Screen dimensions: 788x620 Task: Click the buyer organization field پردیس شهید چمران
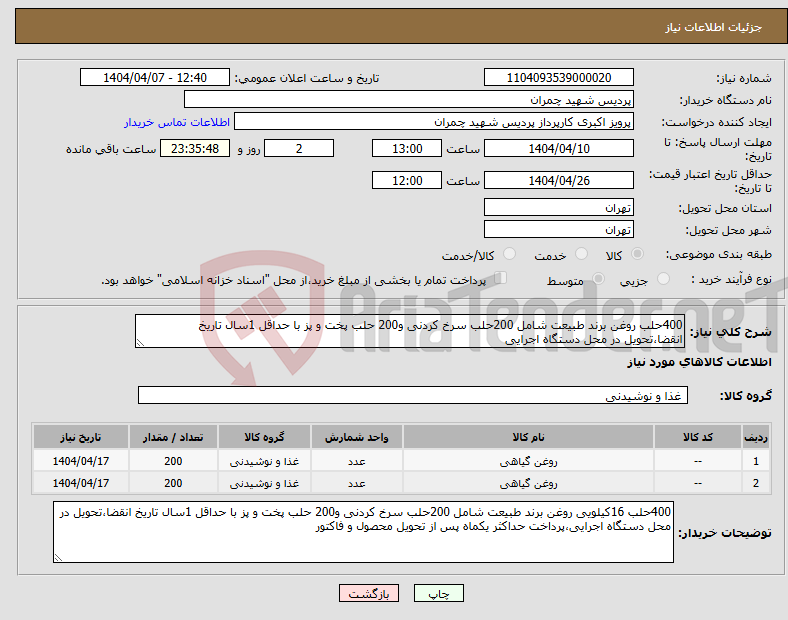tap(409, 99)
